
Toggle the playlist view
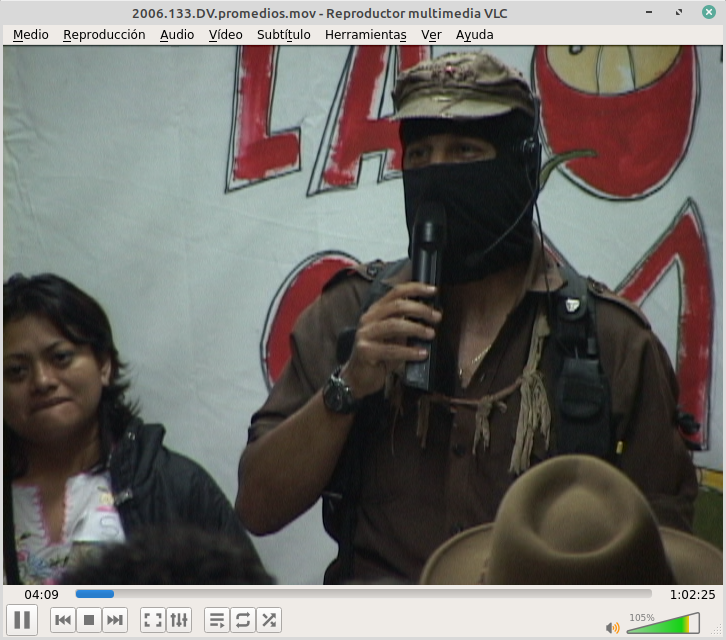point(217,620)
